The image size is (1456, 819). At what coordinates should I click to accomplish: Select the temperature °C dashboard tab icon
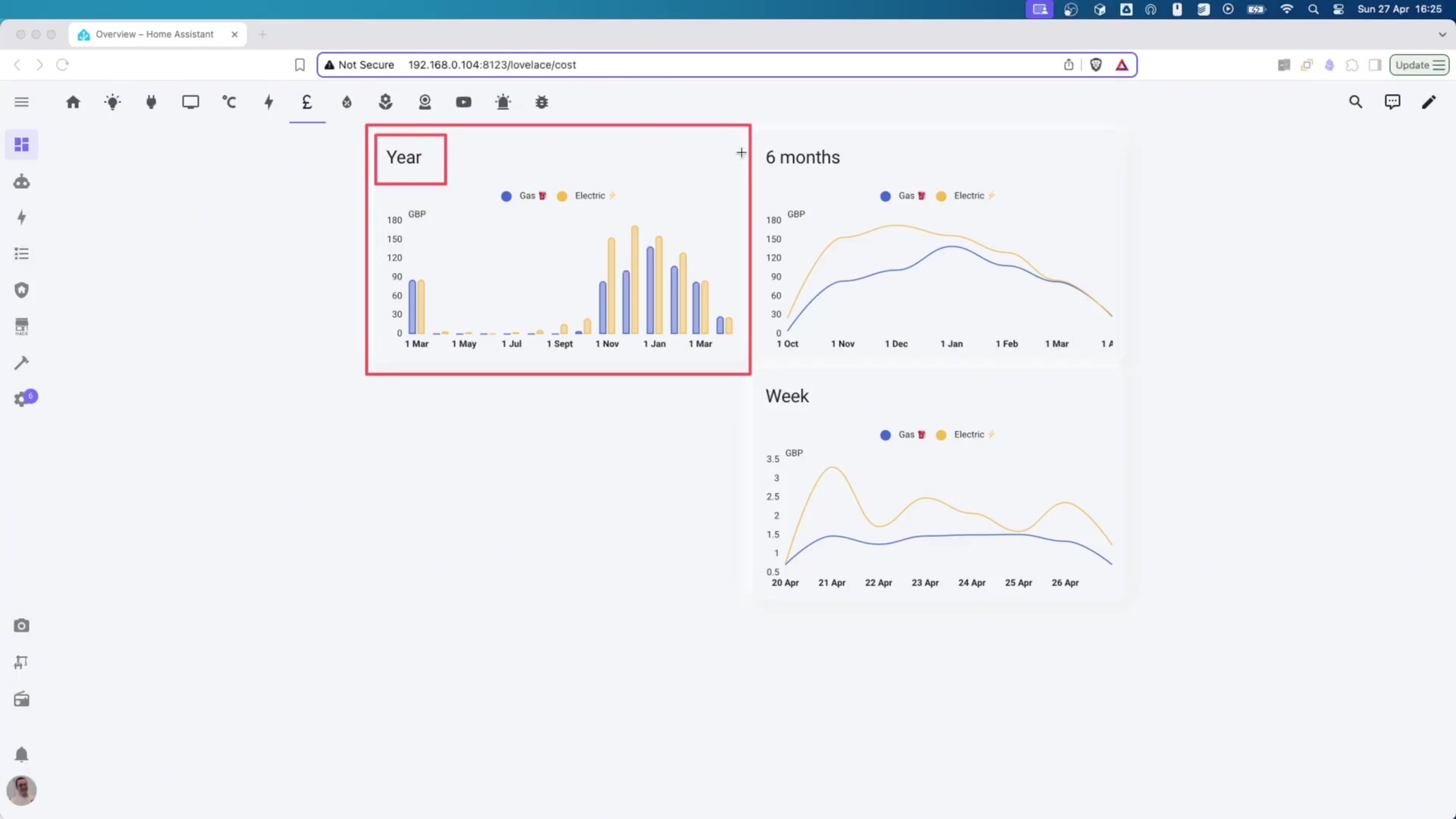click(229, 102)
